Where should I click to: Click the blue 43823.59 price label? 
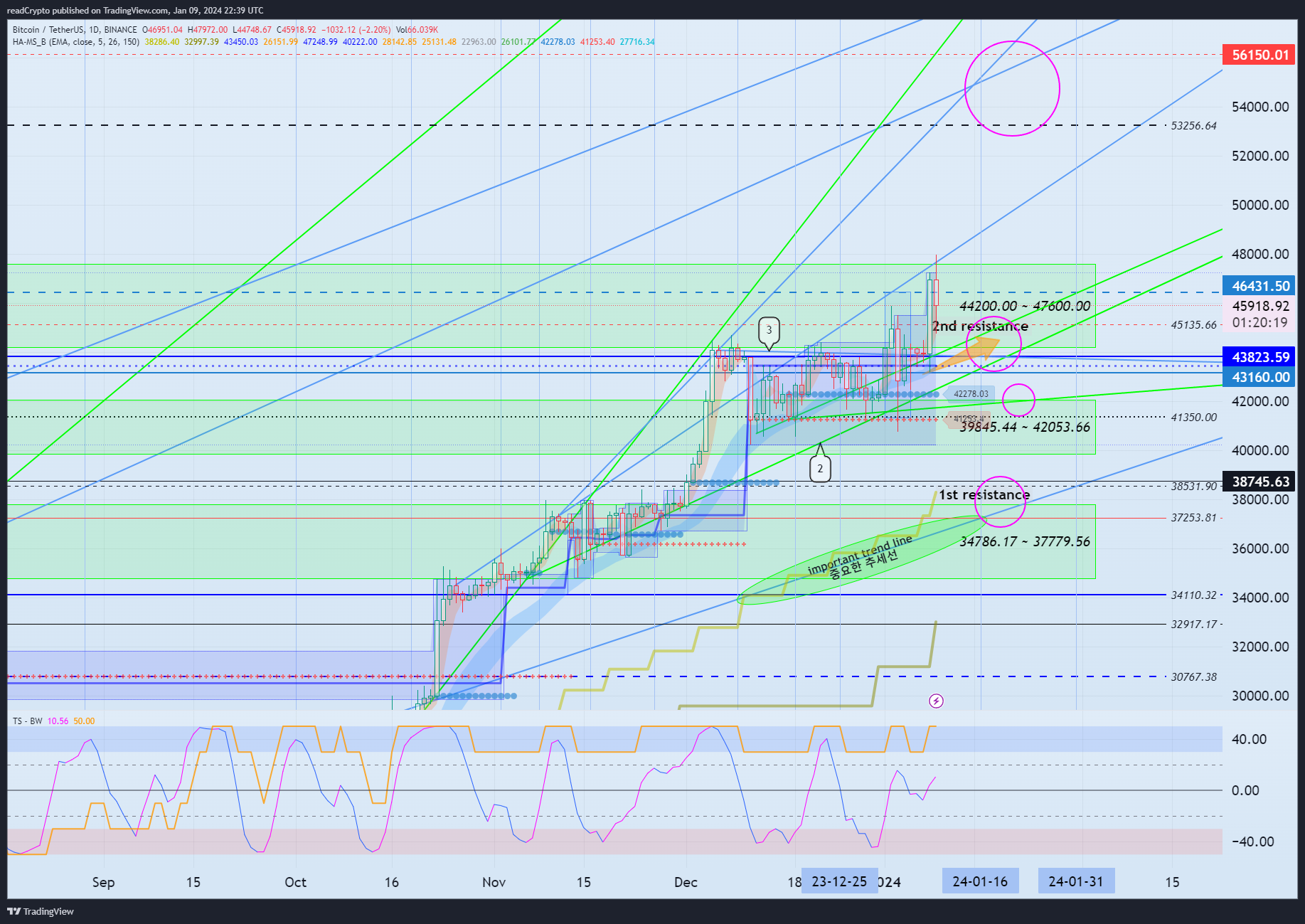[1259, 357]
